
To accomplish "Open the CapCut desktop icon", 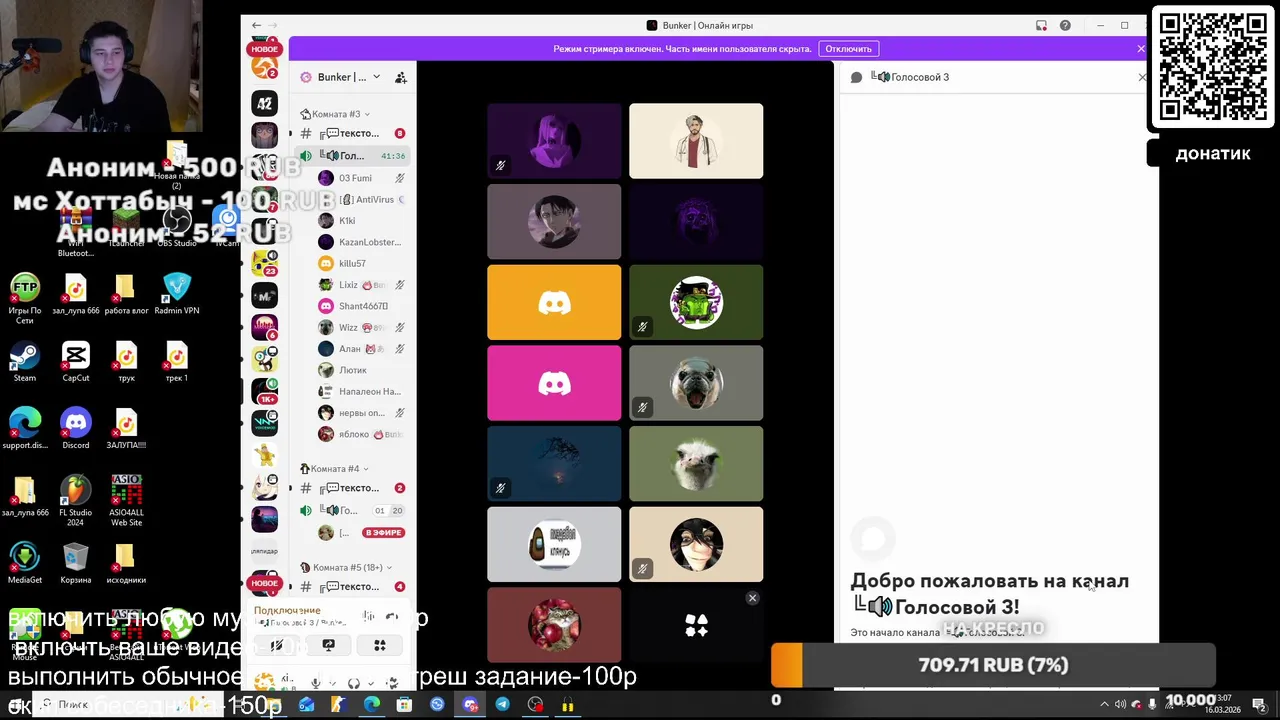I will [x=76, y=362].
